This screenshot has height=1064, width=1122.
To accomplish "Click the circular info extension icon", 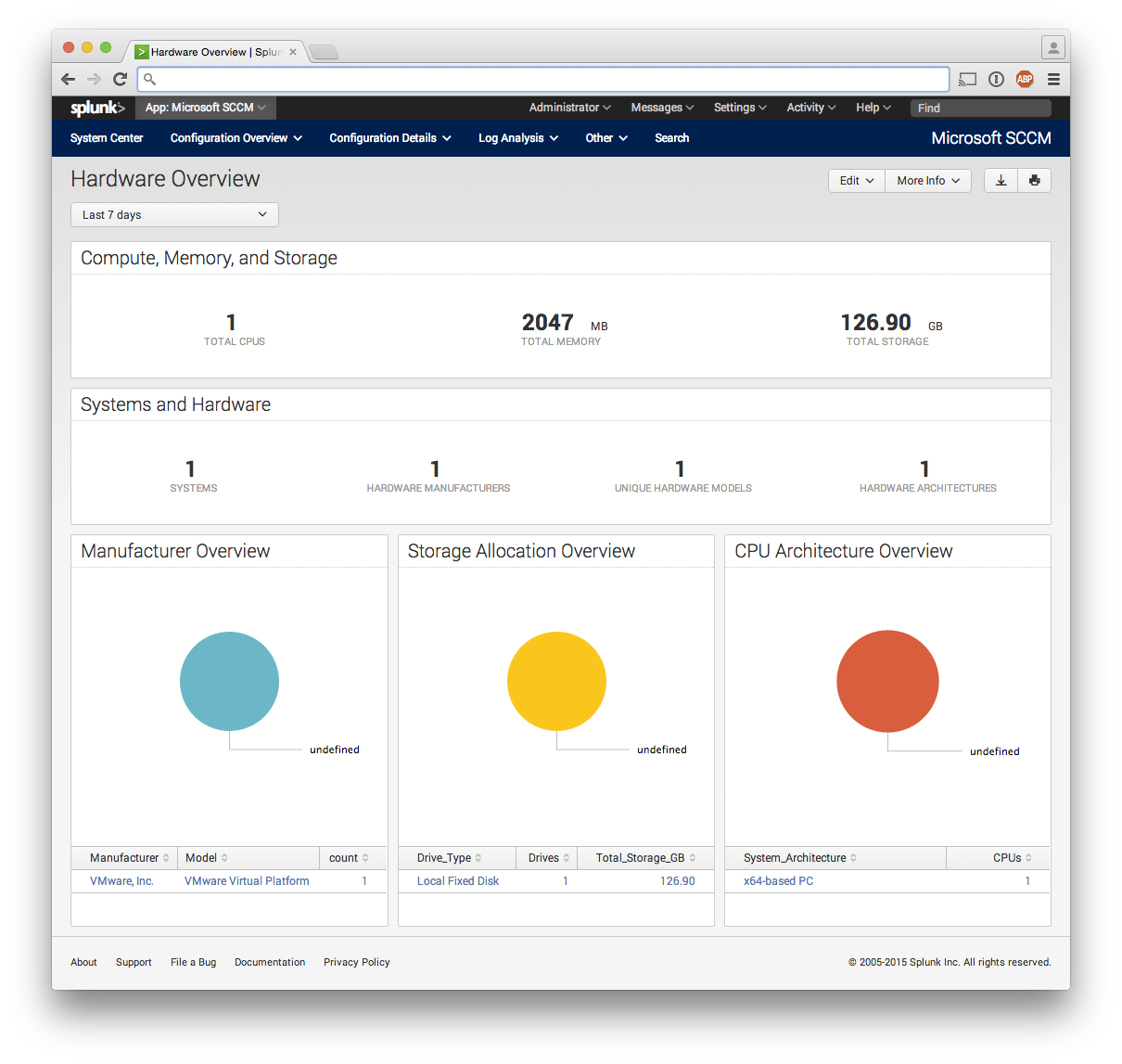I will point(997,79).
